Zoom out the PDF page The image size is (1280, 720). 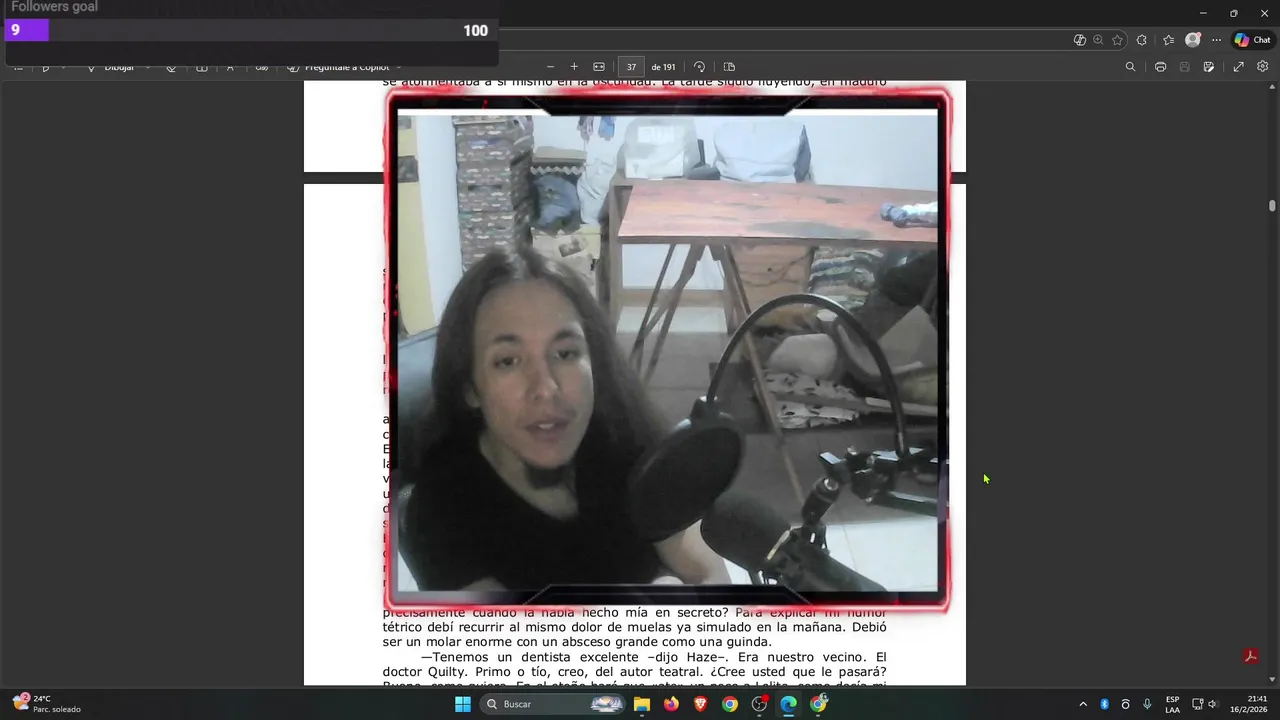pyautogui.click(x=550, y=67)
